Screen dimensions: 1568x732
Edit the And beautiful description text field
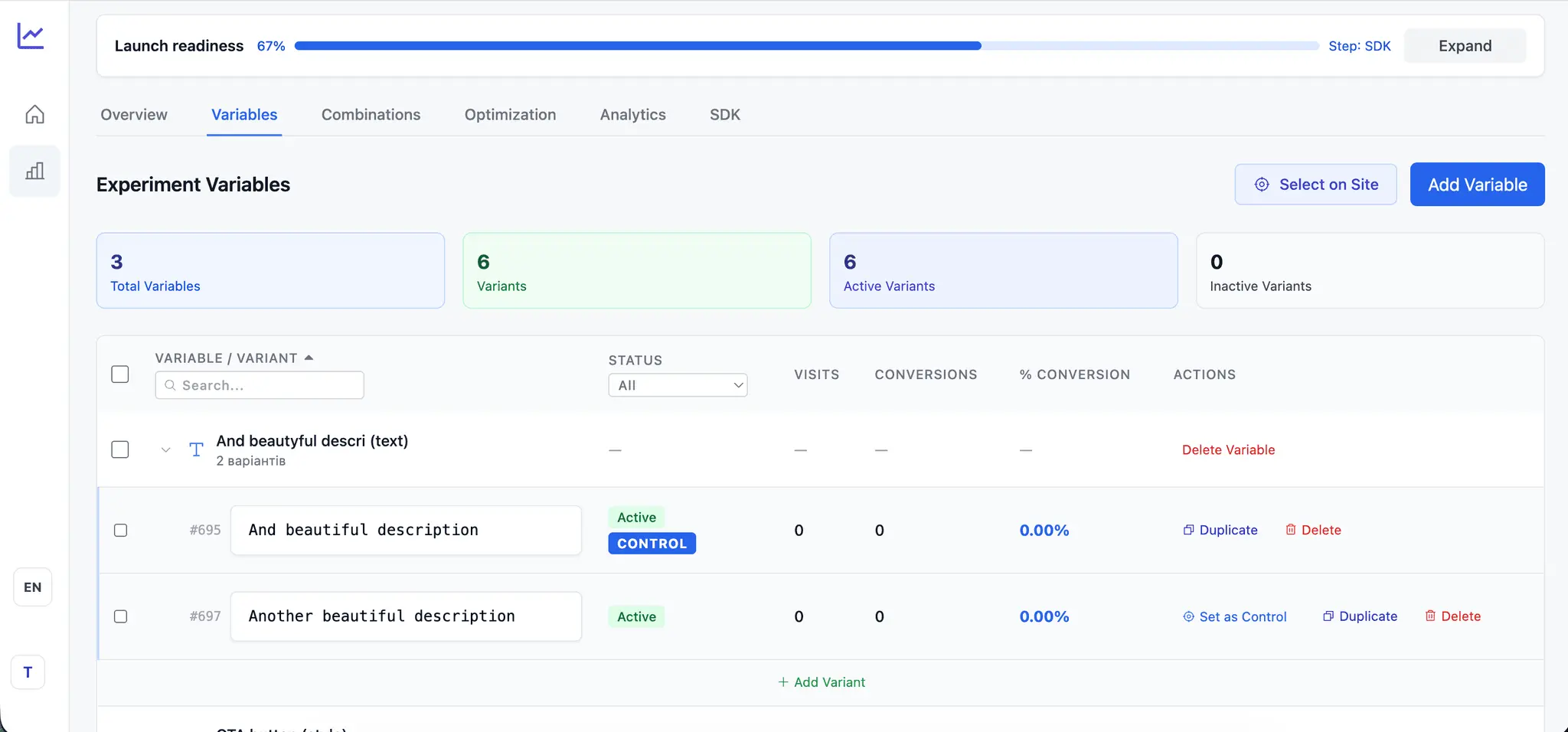click(x=406, y=530)
